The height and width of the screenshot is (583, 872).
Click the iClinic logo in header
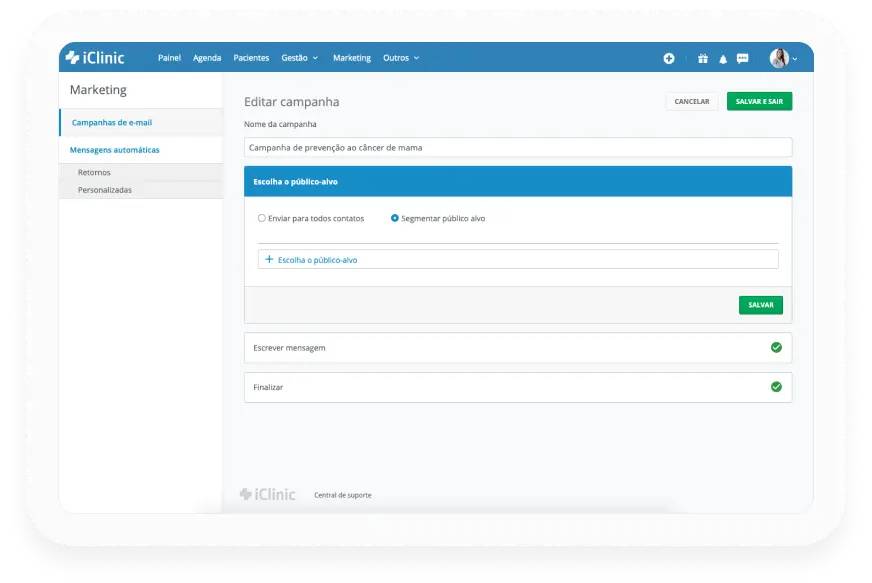[x=95, y=57]
